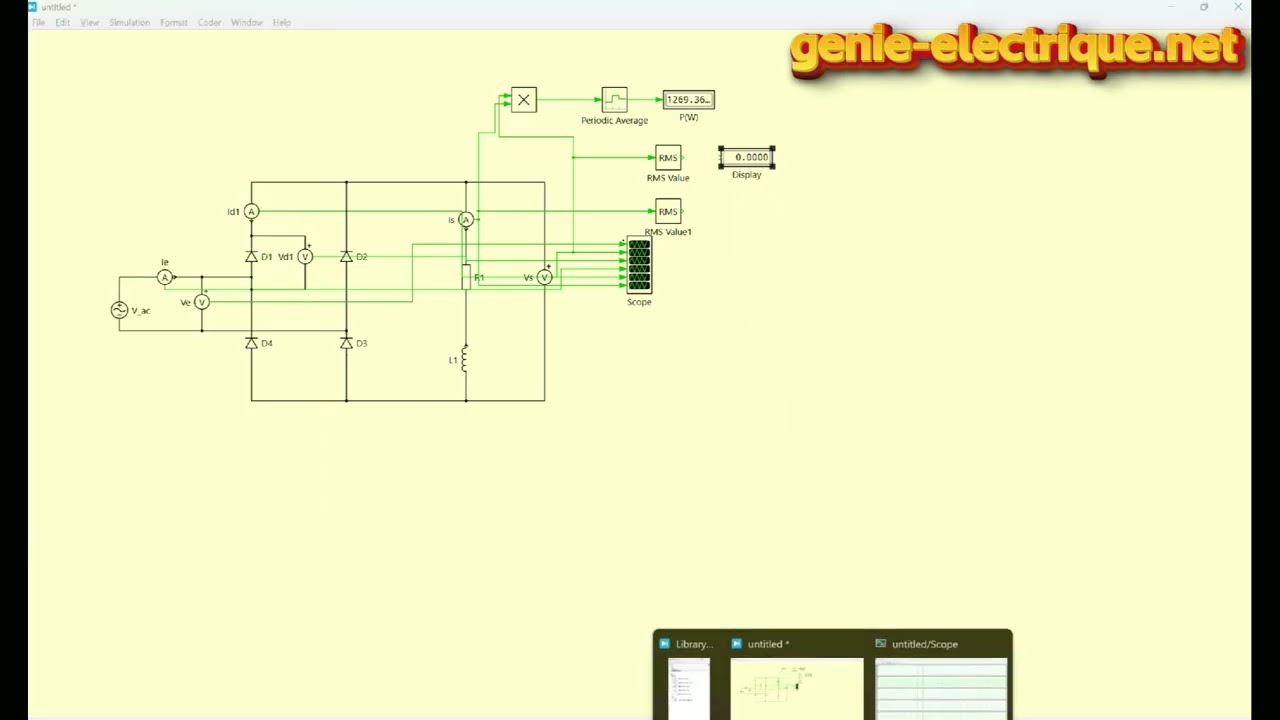Select diode D1 in the bridge
This screenshot has width=1280, height=720.
tap(251, 257)
